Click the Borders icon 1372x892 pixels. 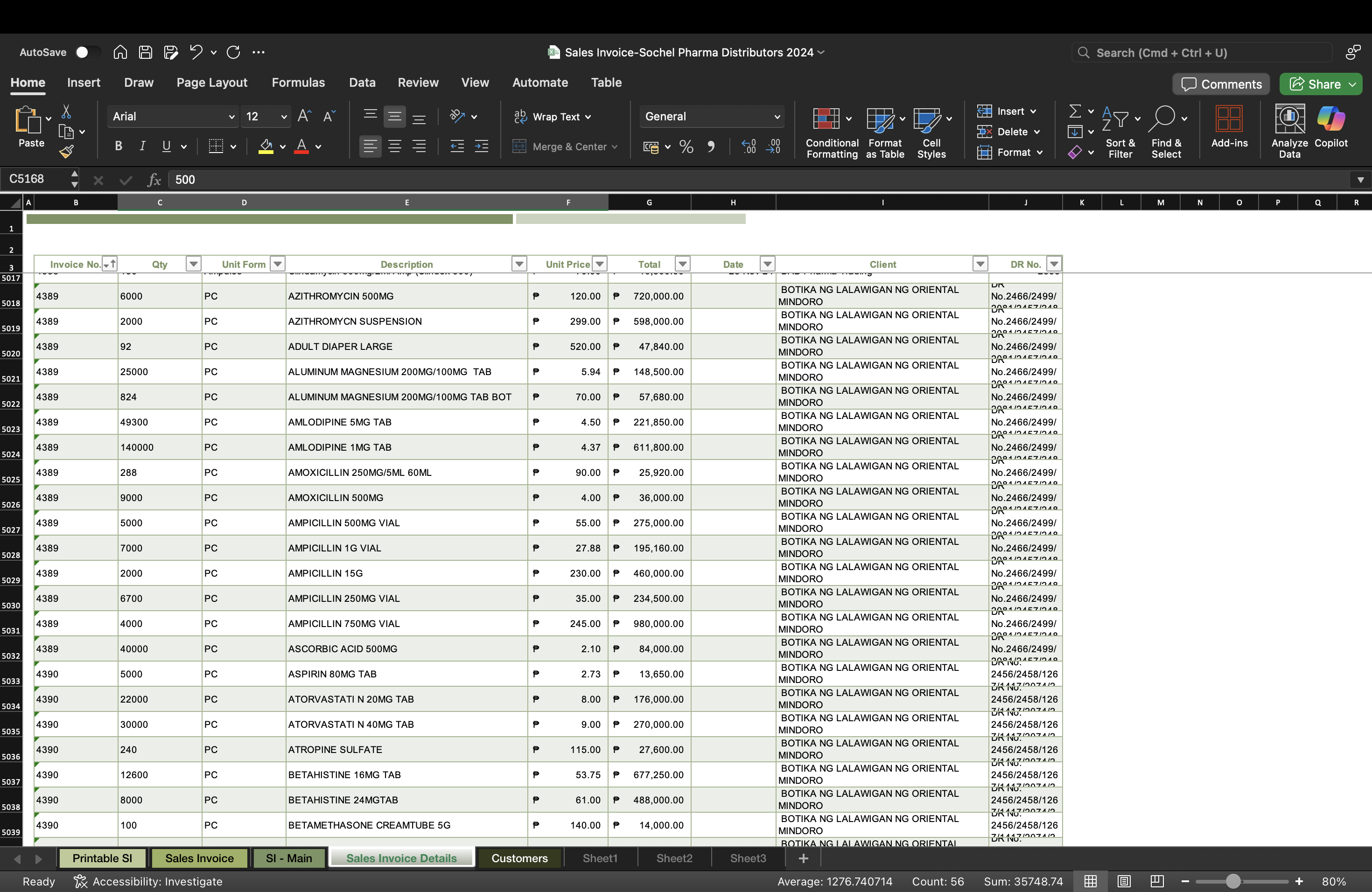(216, 146)
